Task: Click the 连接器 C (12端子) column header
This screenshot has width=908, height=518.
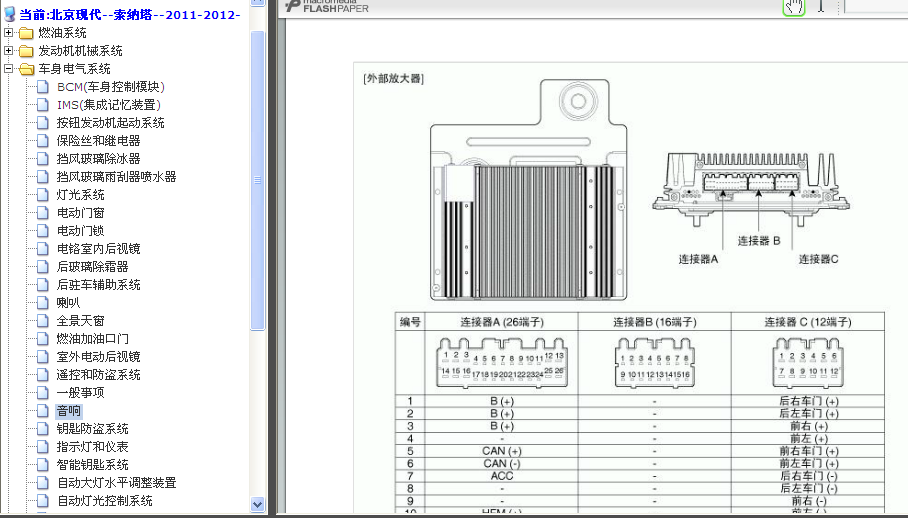Action: 808,322
